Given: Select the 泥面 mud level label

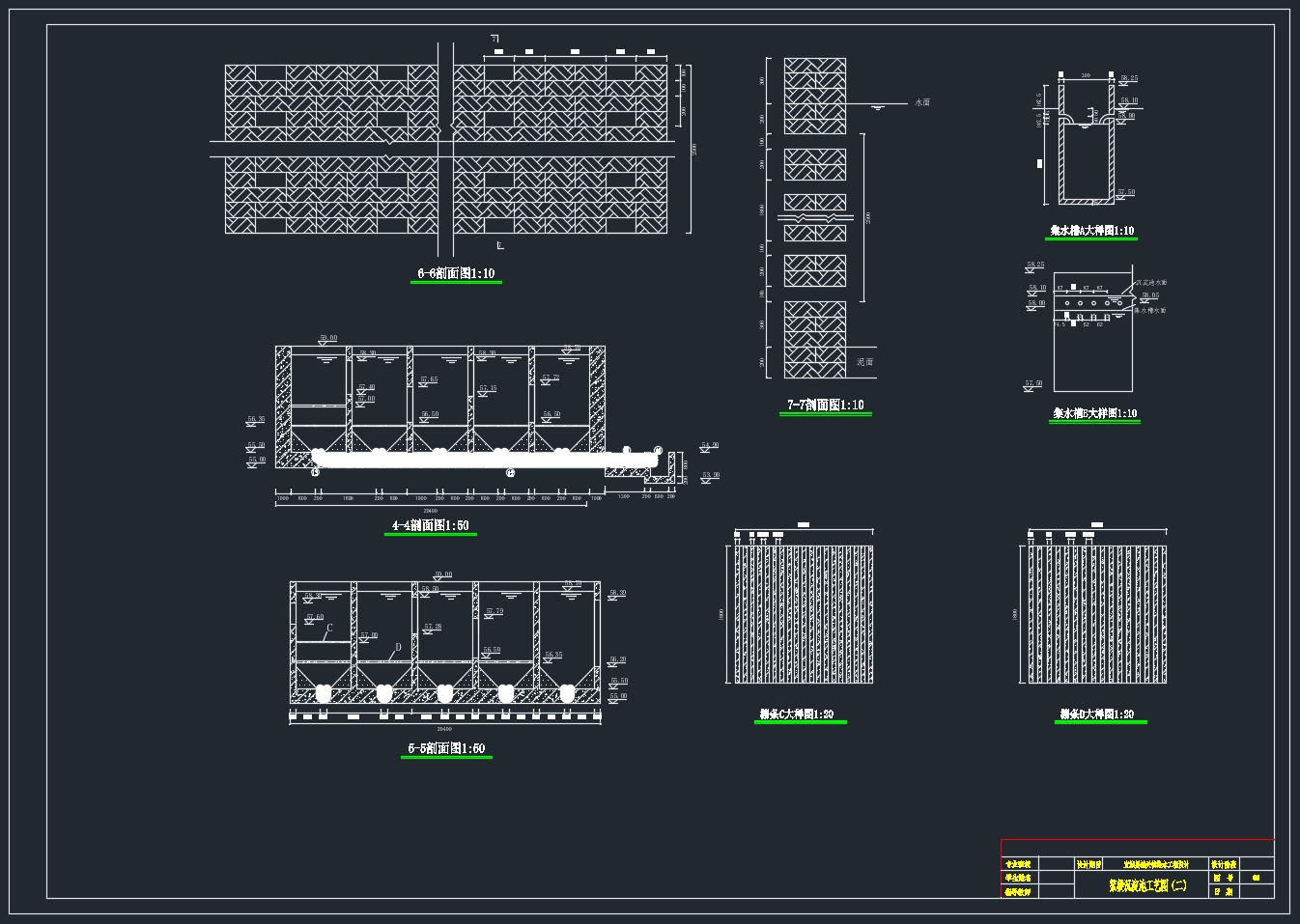Looking at the screenshot, I should (x=864, y=362).
